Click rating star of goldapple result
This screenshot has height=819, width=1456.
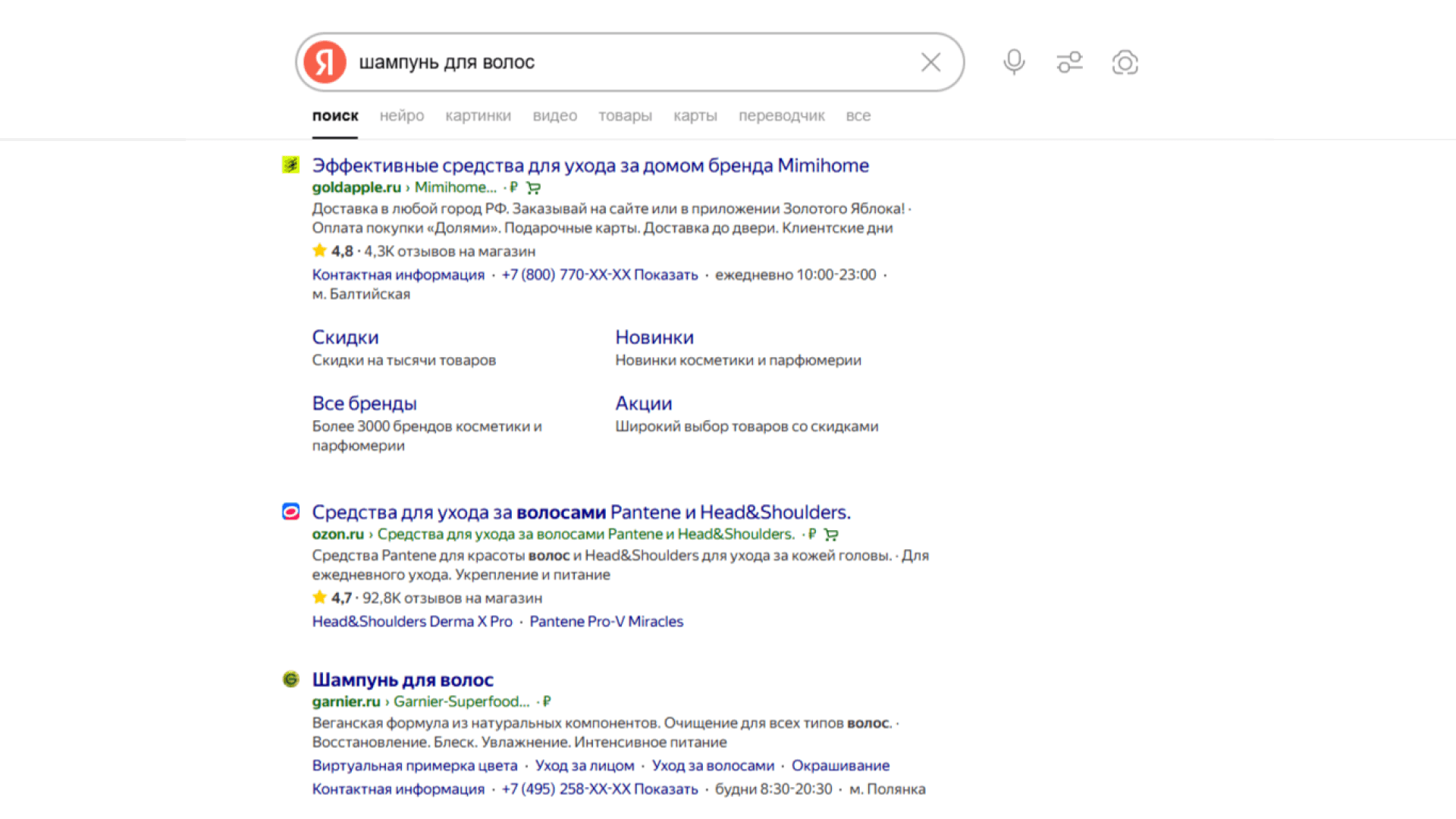(319, 250)
